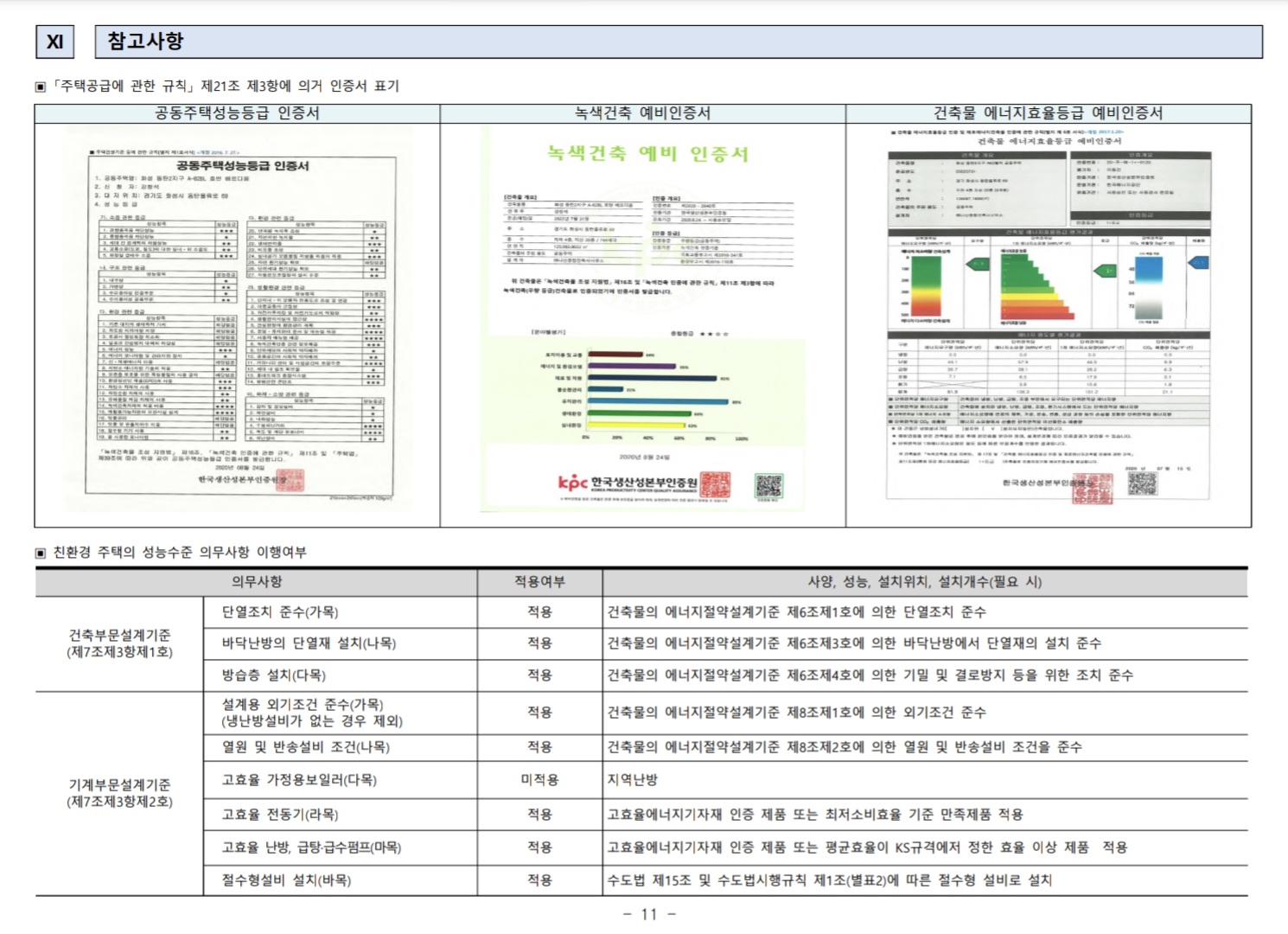Select the "건축부문설계기준 (제7조제3항제1호)" cell
Viewport: 1288px width, 934px height.
[119, 643]
